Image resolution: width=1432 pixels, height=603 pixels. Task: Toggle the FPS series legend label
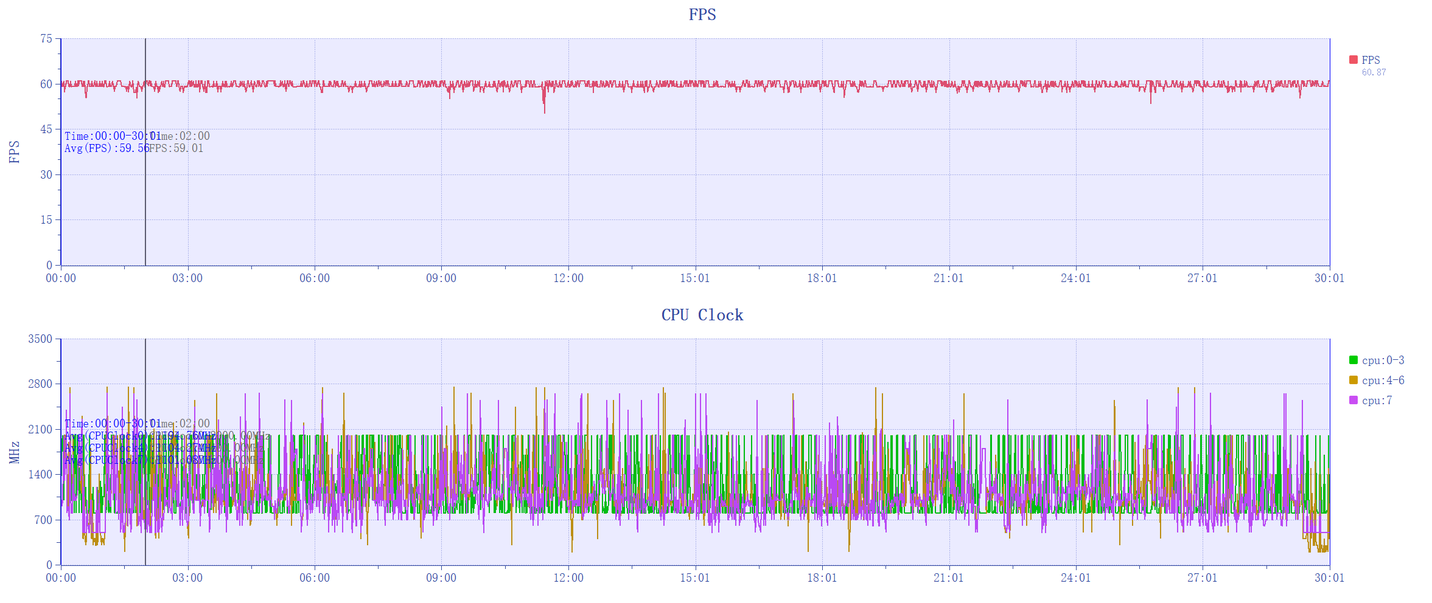point(1370,60)
